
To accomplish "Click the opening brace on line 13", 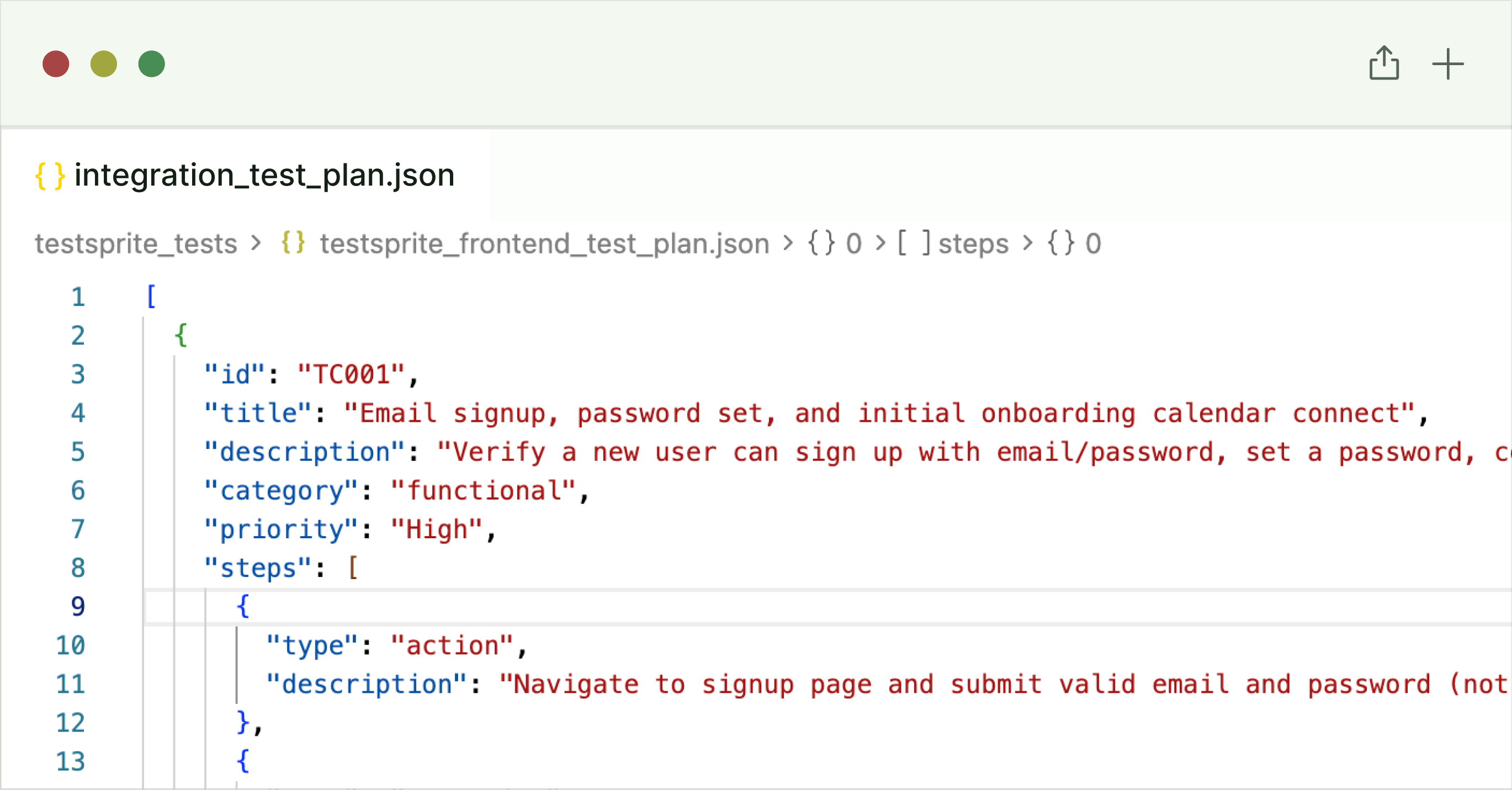I will click(243, 761).
